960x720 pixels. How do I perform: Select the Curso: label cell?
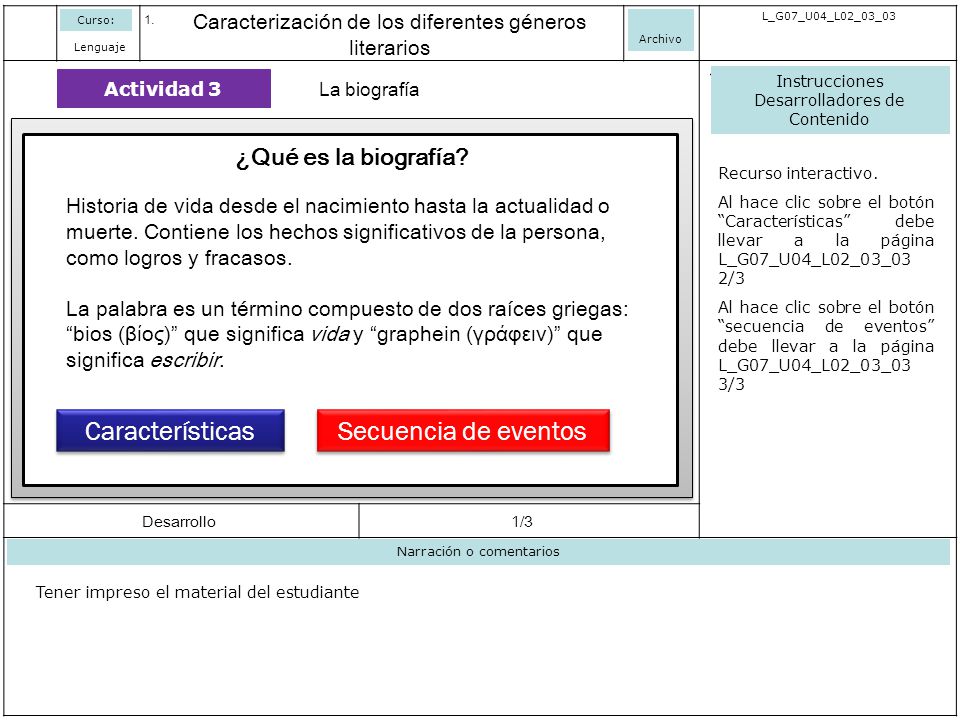pos(96,20)
